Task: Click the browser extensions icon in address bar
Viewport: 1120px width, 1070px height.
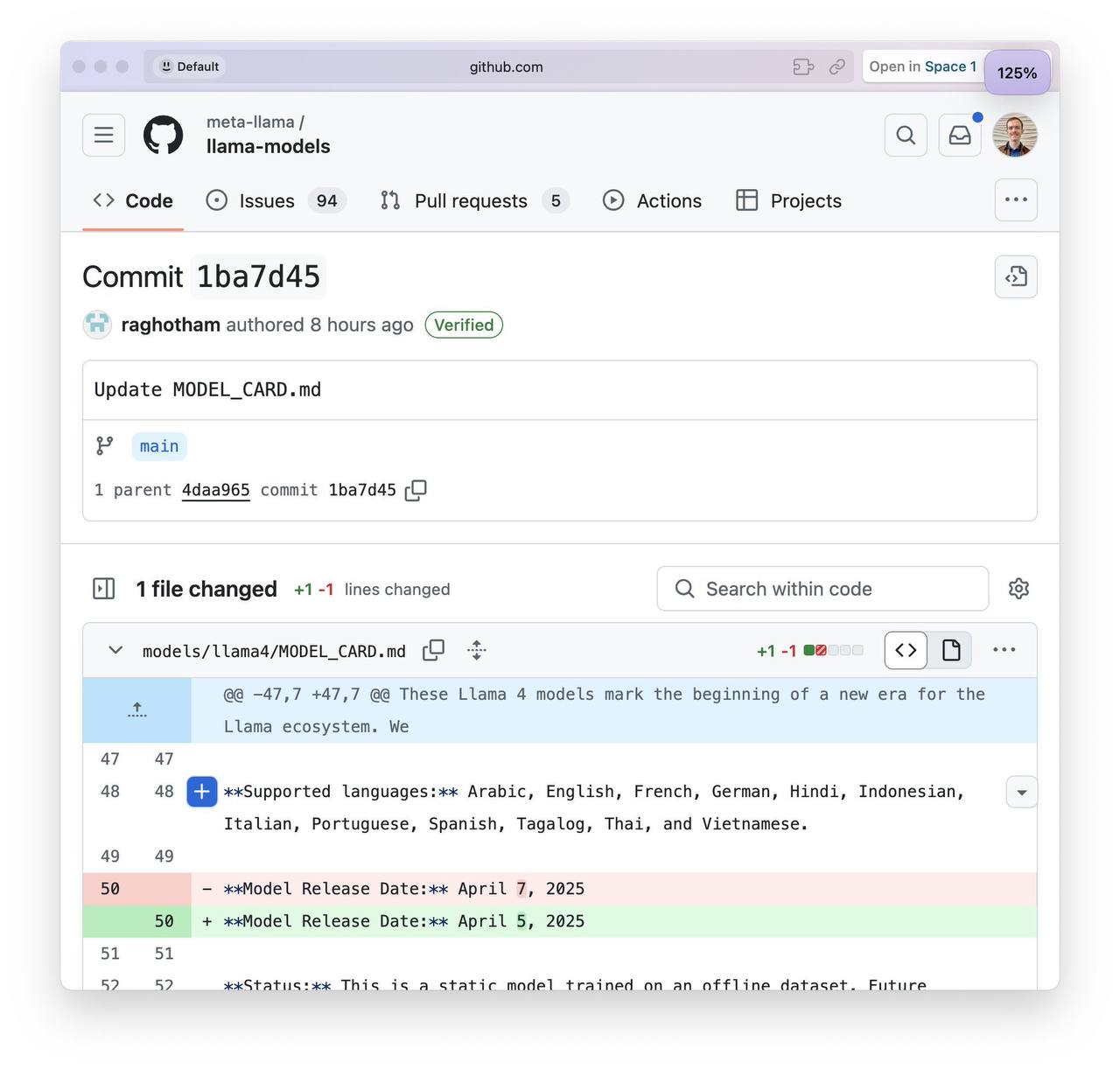Action: tap(803, 66)
